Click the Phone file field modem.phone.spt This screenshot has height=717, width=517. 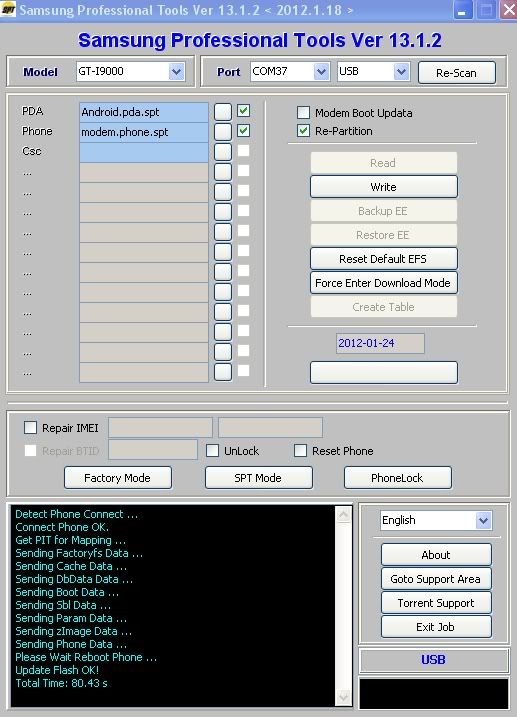click(144, 132)
